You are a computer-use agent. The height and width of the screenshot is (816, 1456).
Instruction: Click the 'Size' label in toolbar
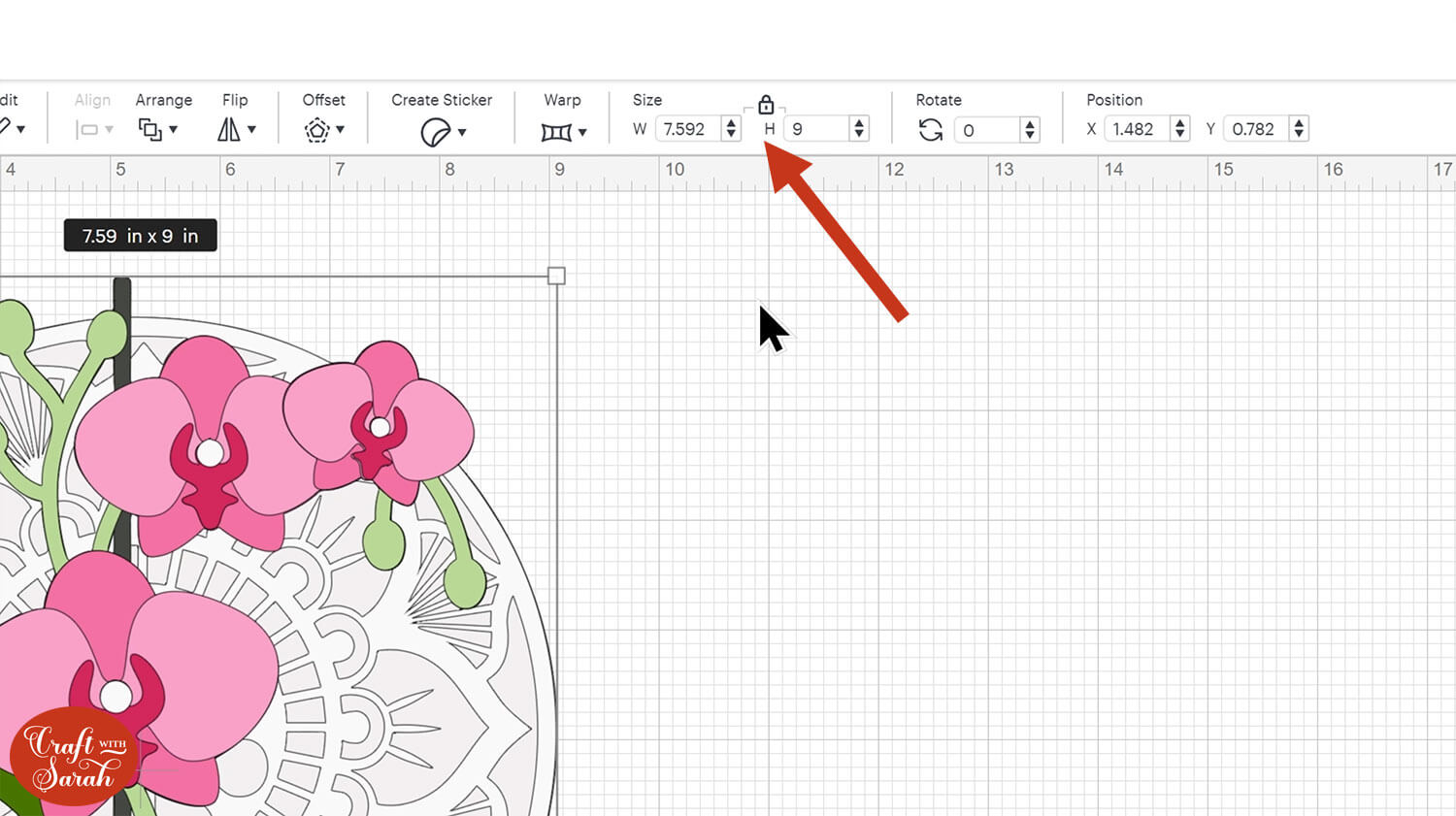tap(647, 100)
